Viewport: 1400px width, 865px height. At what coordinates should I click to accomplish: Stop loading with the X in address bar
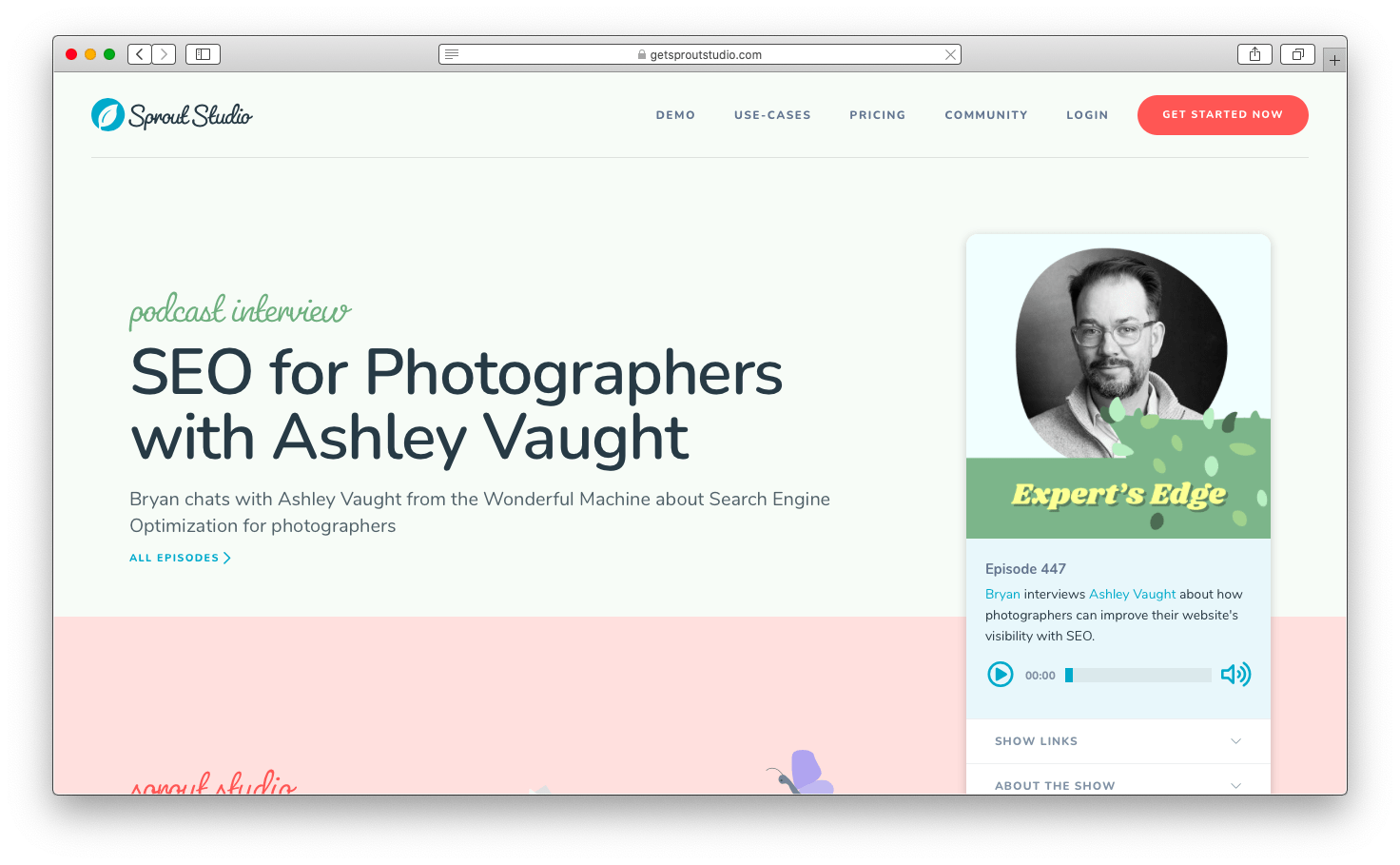pos(950,55)
